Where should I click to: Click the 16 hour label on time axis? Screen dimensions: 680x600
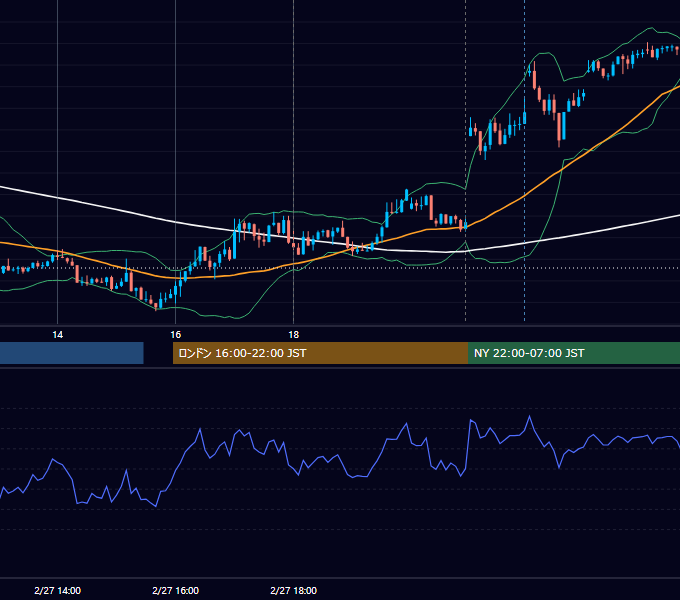click(x=175, y=335)
